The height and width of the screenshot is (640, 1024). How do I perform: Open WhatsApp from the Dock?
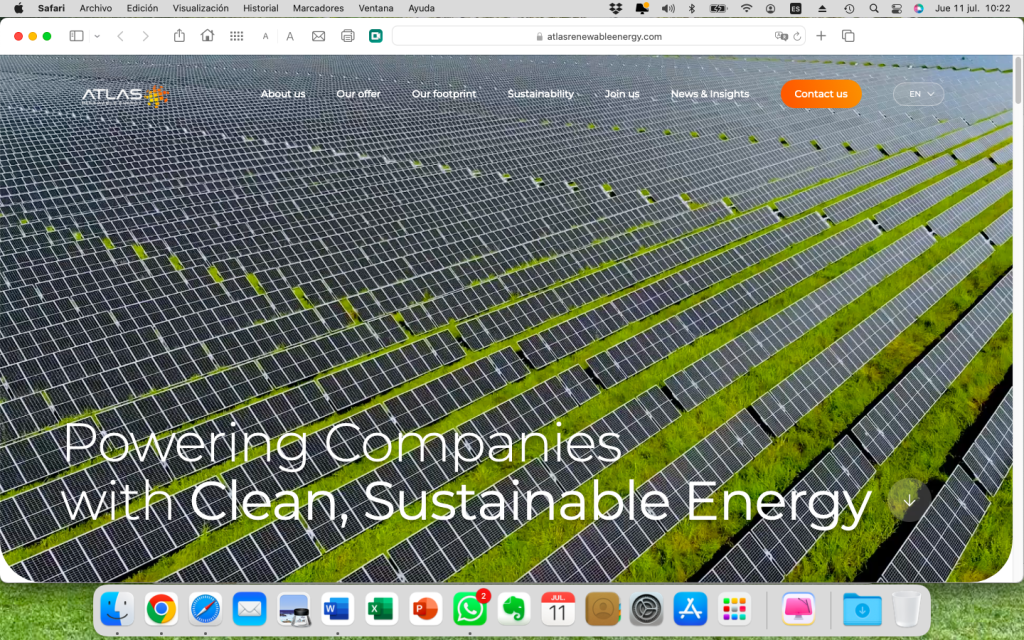point(469,608)
